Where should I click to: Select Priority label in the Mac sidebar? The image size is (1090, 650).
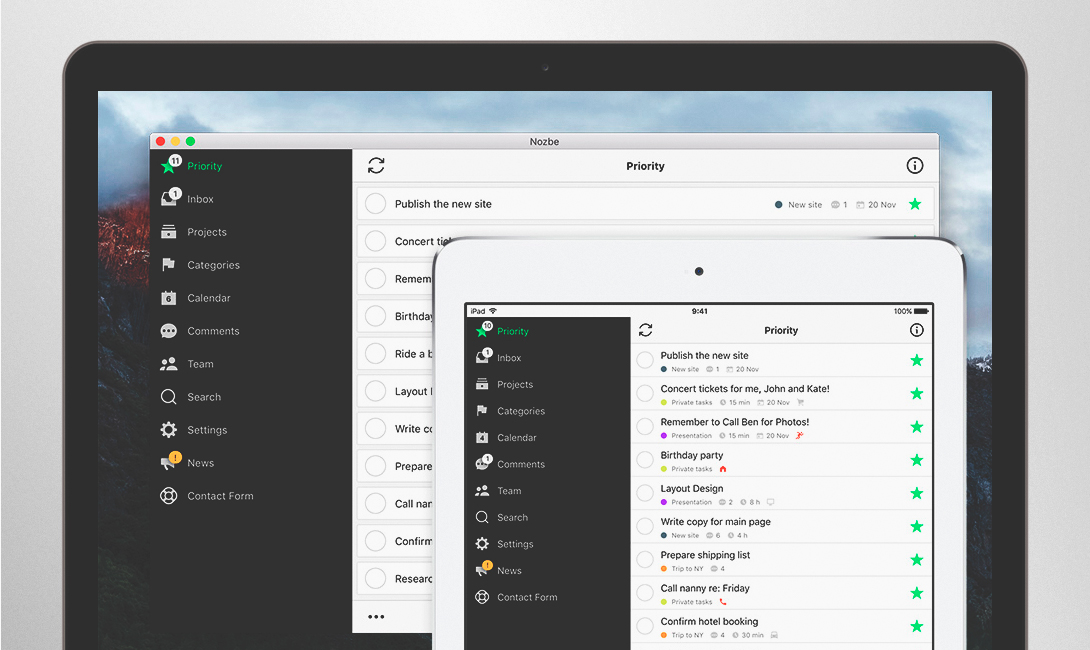pos(204,166)
